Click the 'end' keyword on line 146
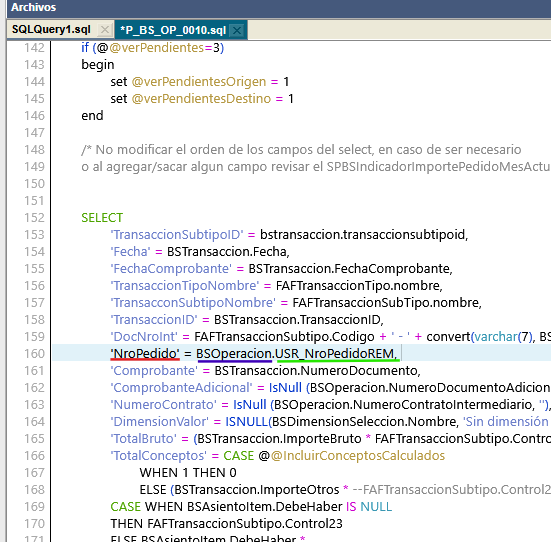Screen dimensions: 551x542 (92, 116)
